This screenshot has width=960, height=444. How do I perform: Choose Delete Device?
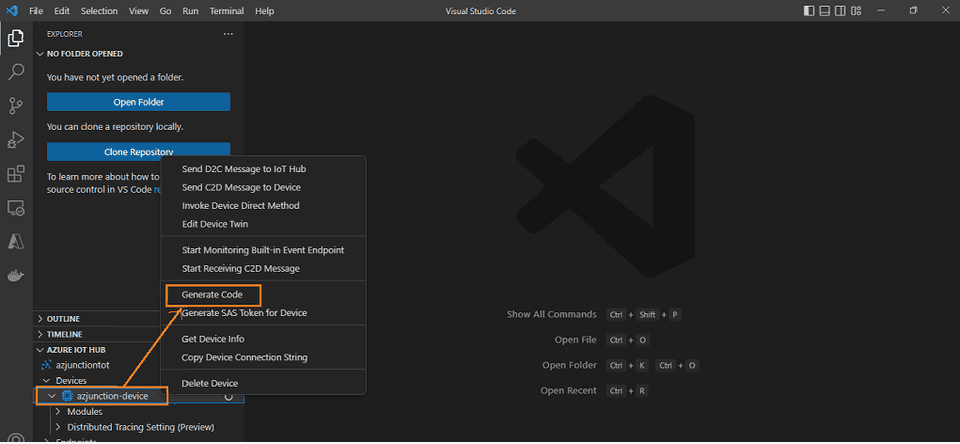click(x=263, y=383)
